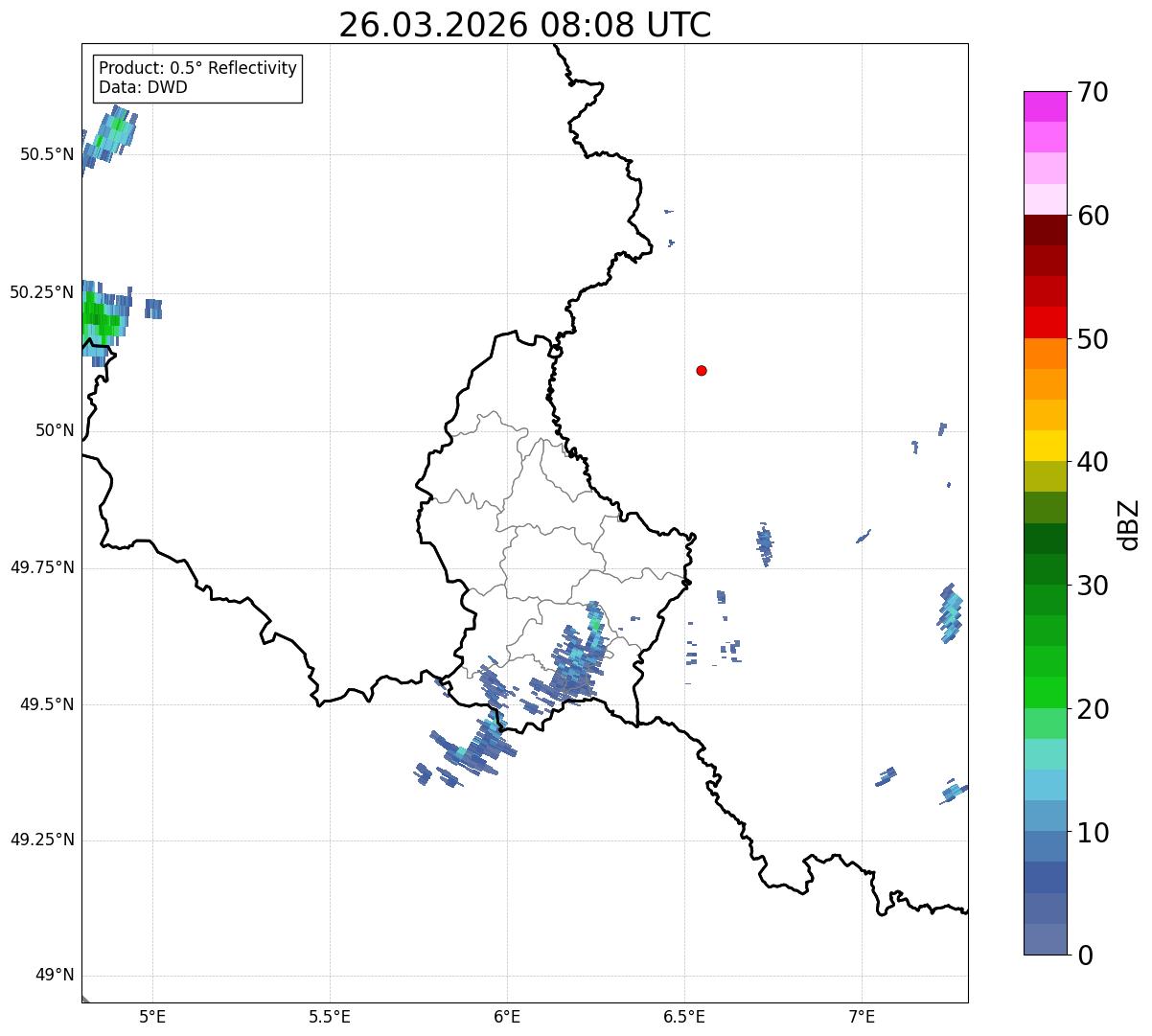
Task: Click the 49.25°N latitude label
Action: 42,840
